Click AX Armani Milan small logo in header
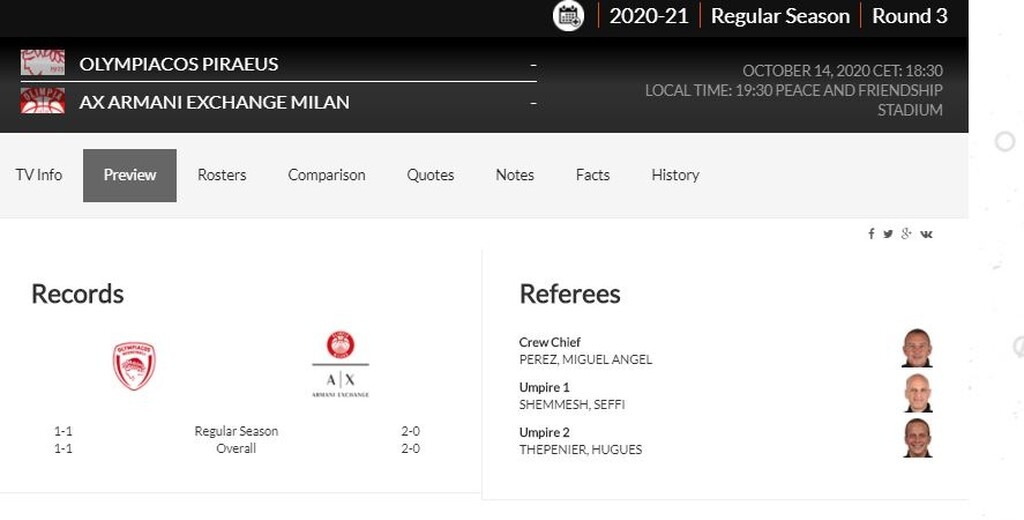Image resolution: width=1024 pixels, height=520 pixels. point(42,101)
